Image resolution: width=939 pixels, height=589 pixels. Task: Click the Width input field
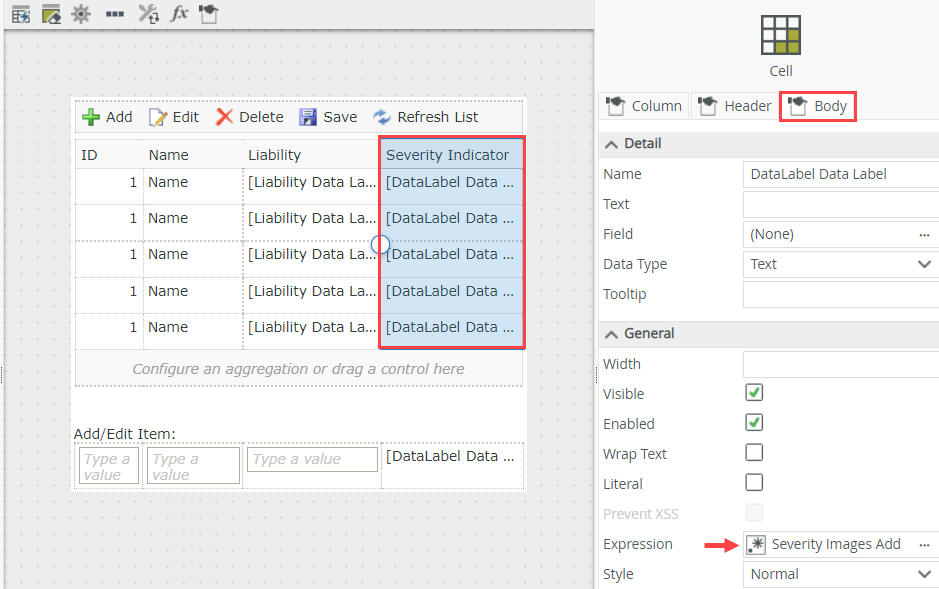tap(840, 364)
